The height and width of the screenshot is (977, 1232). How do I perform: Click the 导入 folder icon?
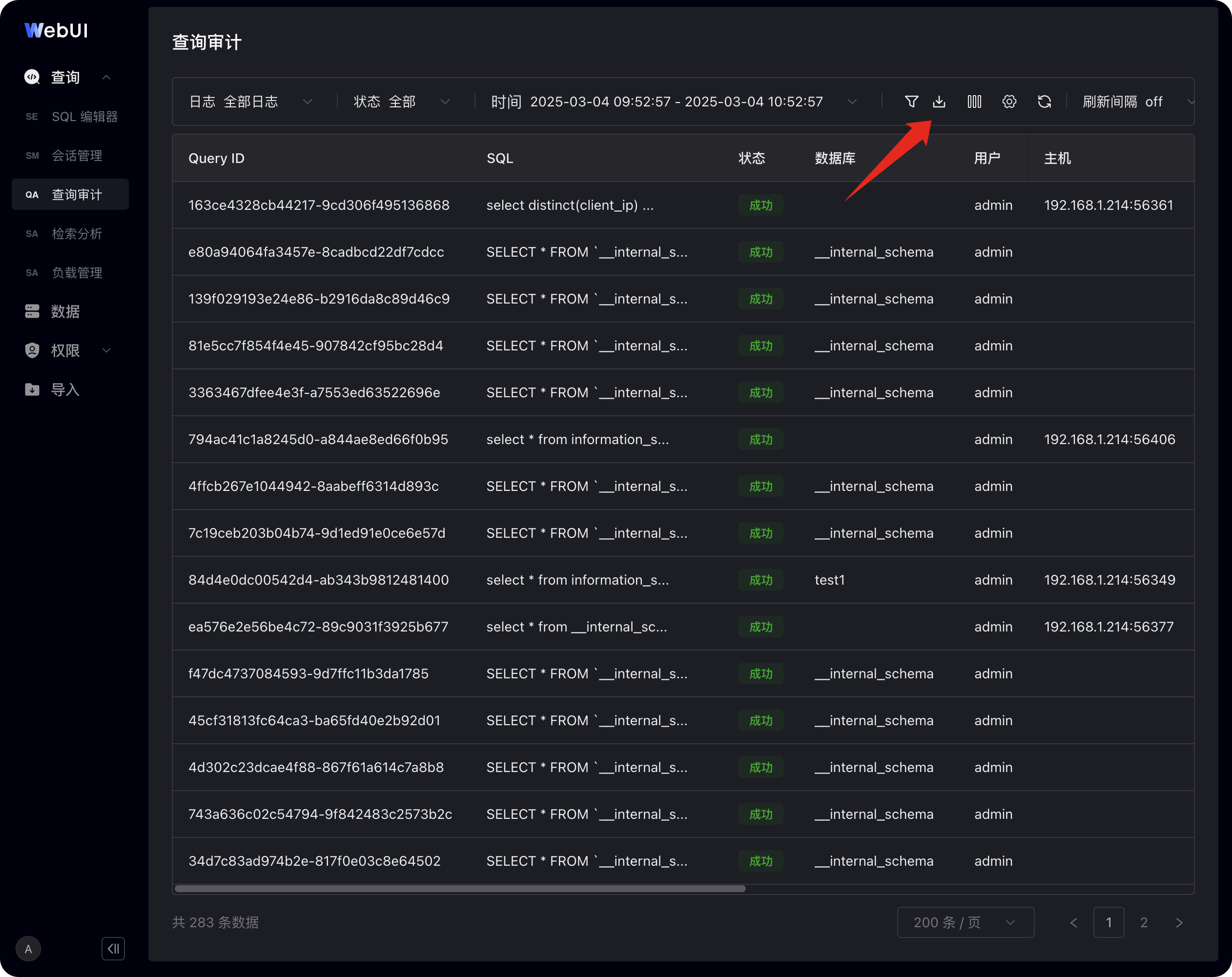[x=32, y=389]
